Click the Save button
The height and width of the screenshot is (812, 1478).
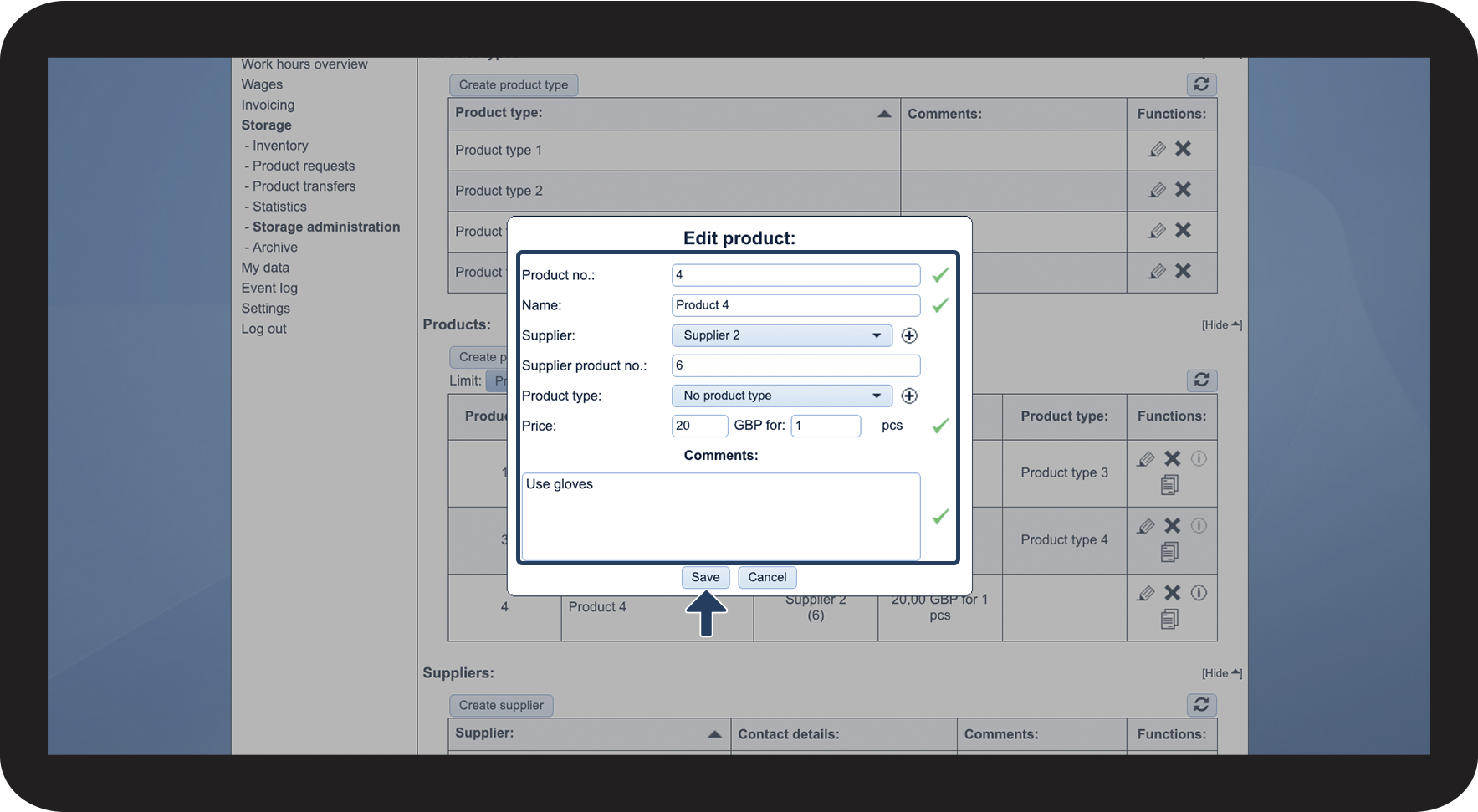705,577
